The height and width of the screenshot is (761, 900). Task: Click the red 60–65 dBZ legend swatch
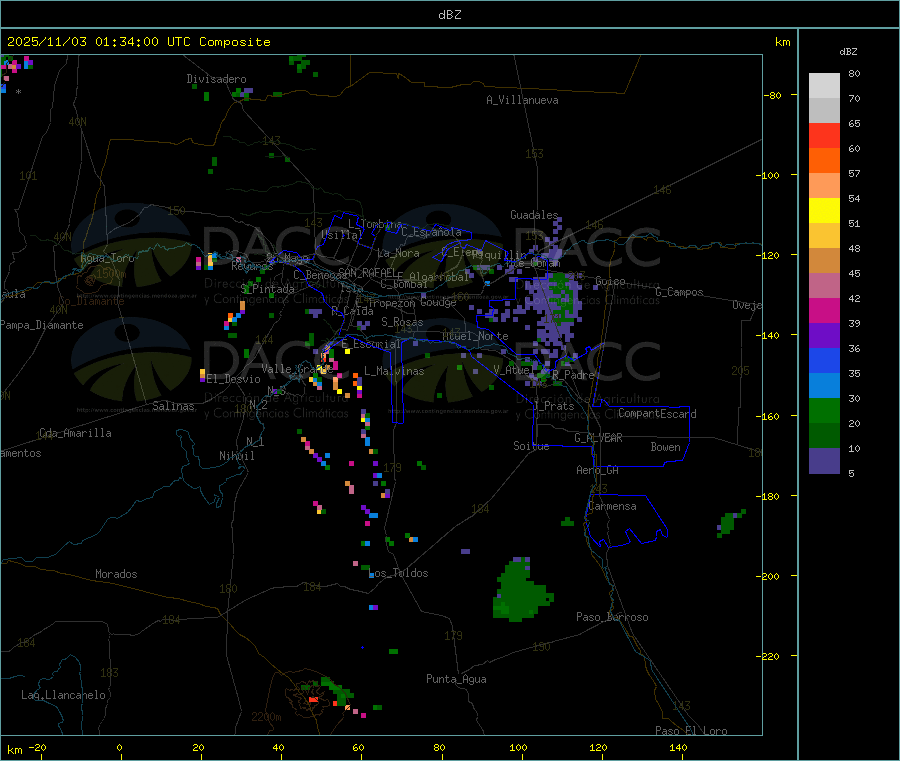[x=824, y=136]
